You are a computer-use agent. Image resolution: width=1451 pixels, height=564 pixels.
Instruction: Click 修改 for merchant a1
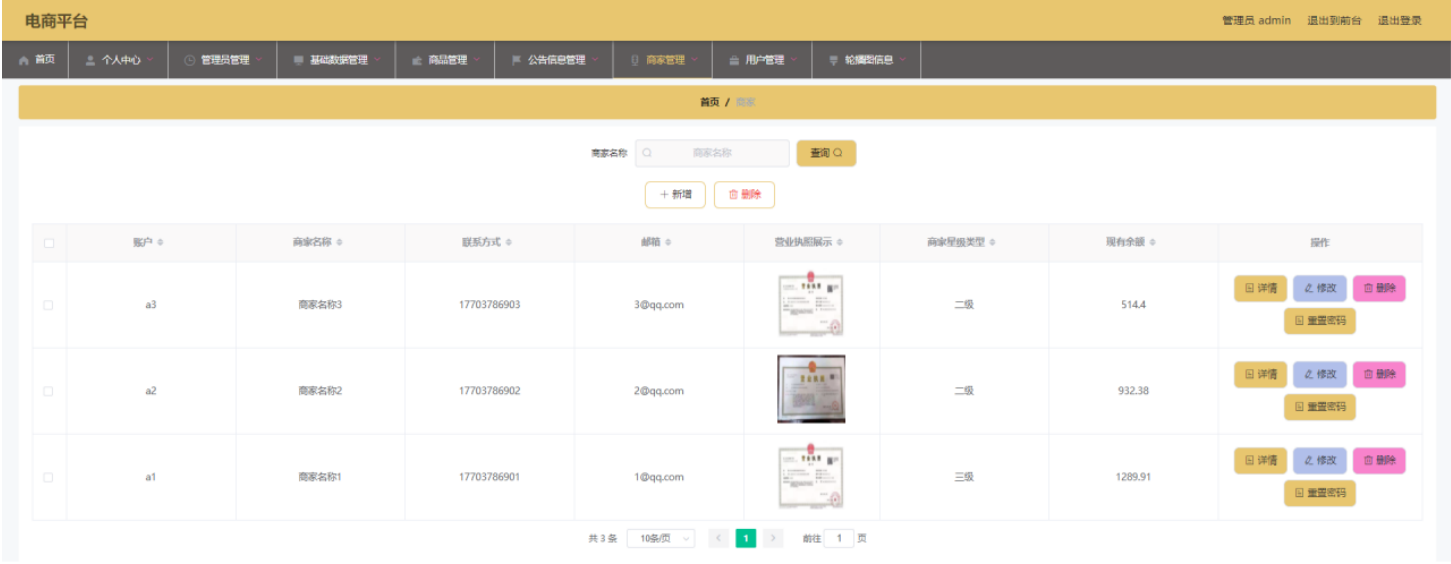(1320, 460)
